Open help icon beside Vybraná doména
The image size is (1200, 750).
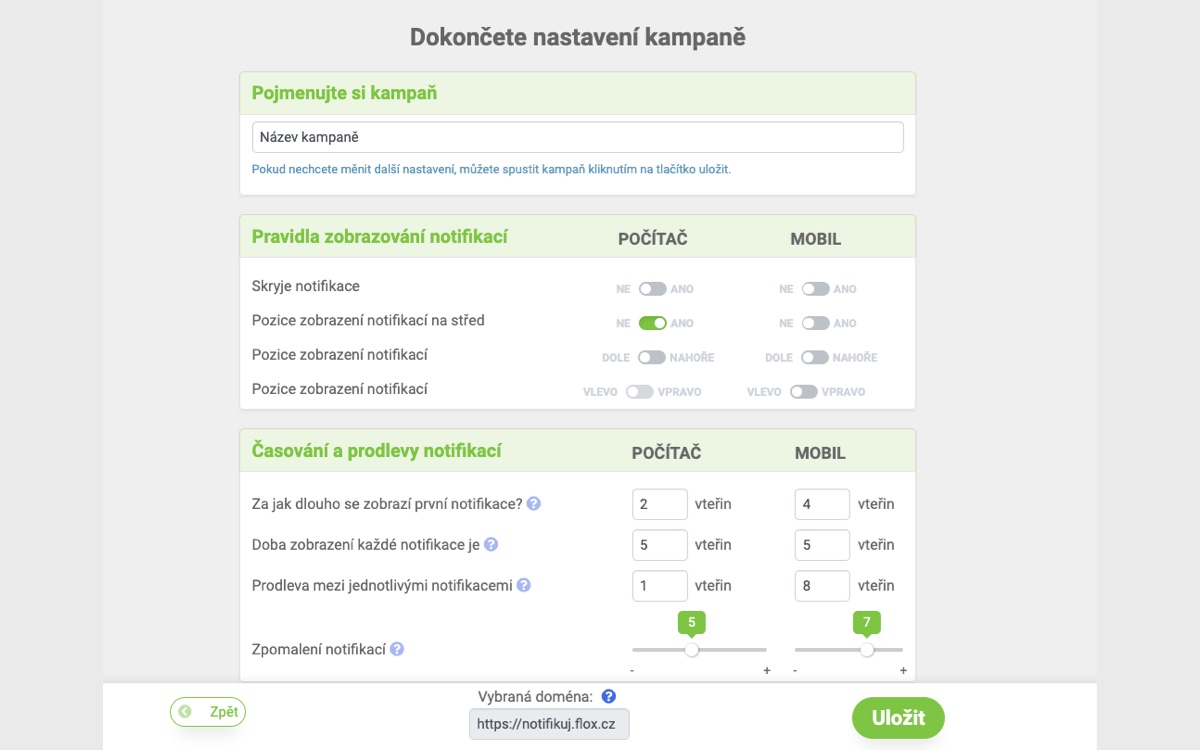coord(609,696)
